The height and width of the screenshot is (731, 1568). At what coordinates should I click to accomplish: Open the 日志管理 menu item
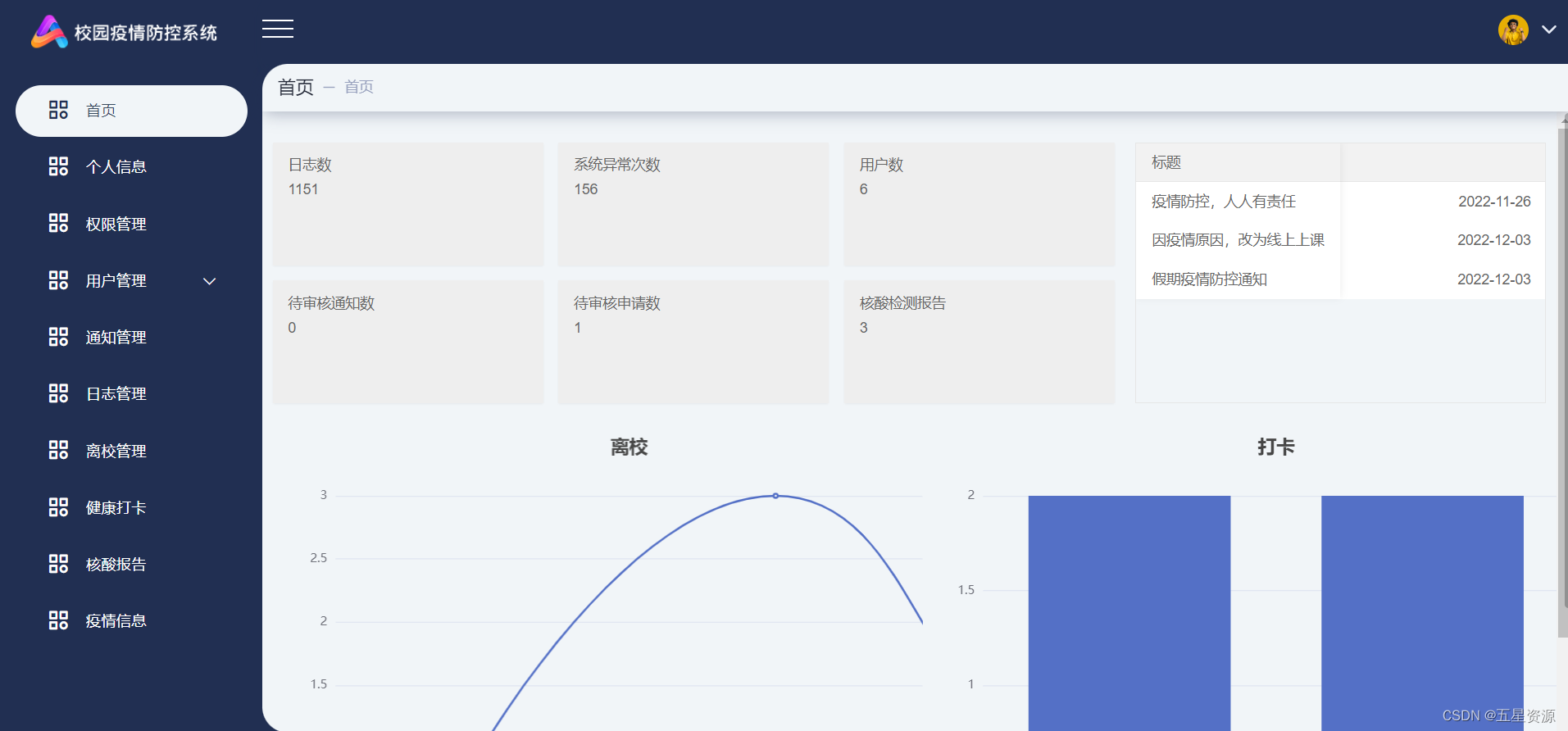click(x=131, y=394)
